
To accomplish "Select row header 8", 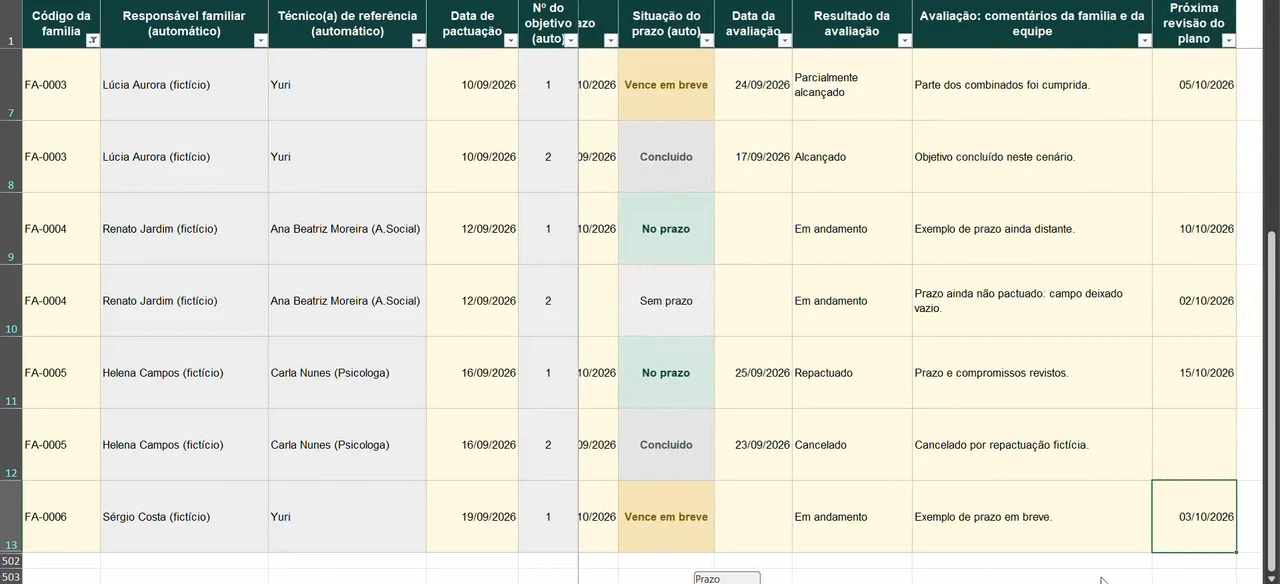I will pos(11,157).
